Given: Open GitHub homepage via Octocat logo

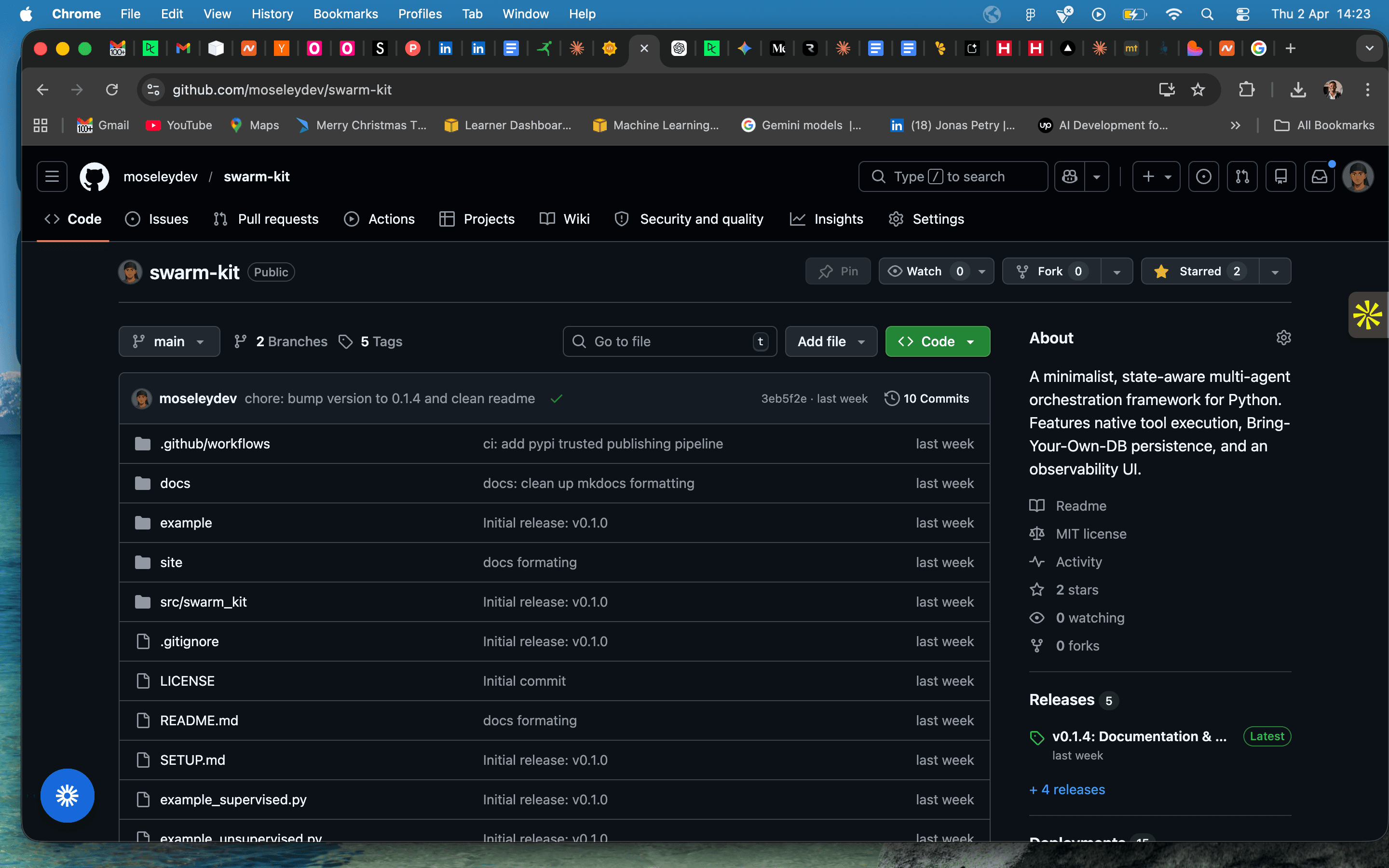Looking at the screenshot, I should tap(94, 176).
